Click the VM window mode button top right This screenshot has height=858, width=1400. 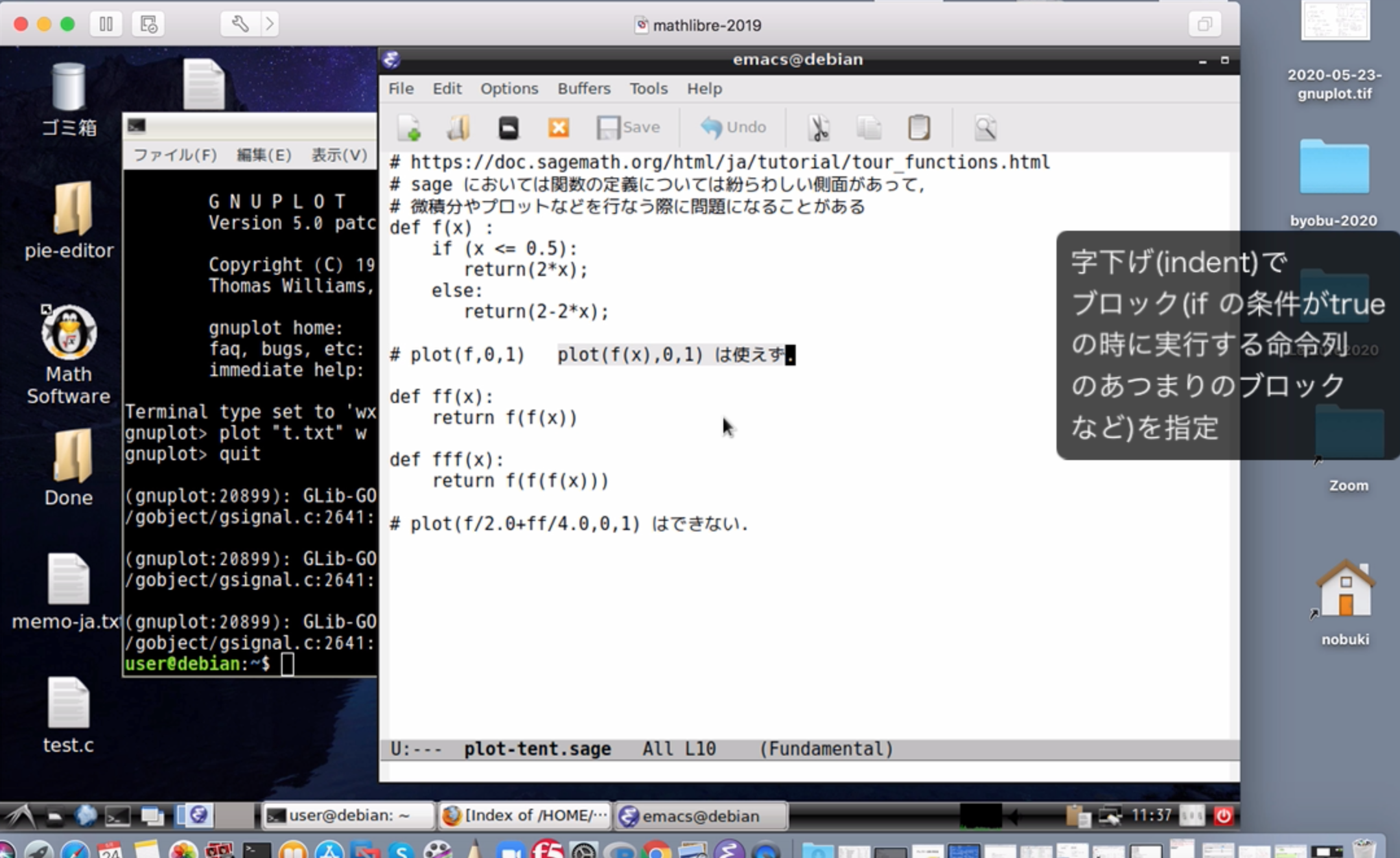(x=1204, y=24)
